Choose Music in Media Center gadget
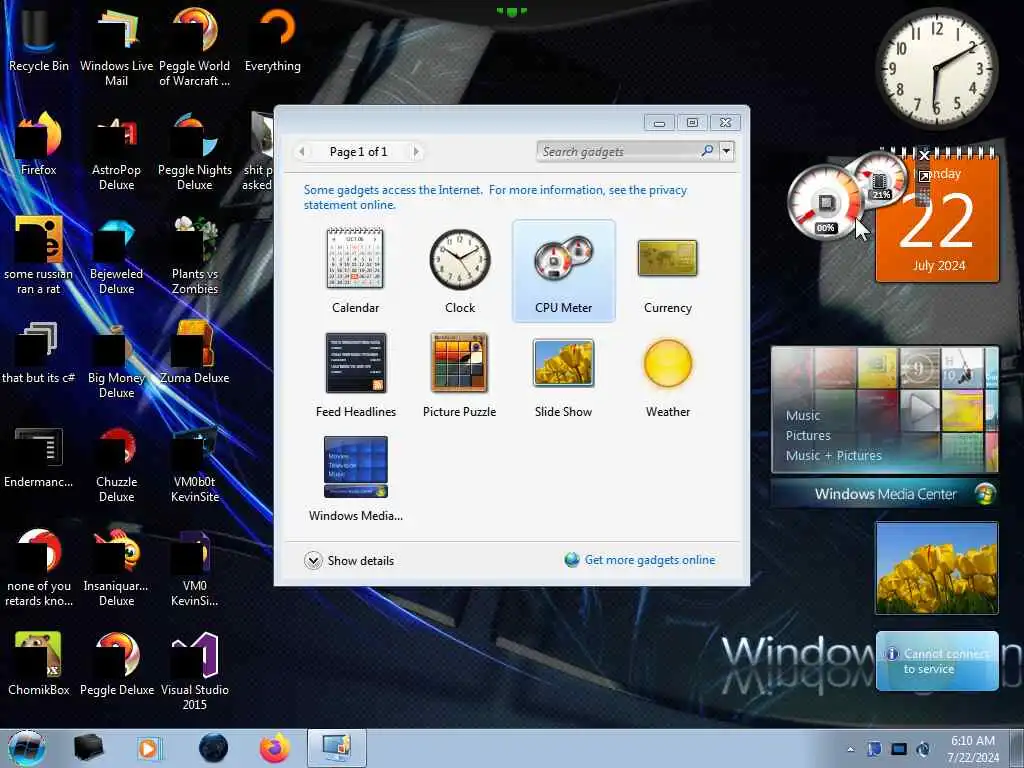The image size is (1024, 768). [803, 415]
